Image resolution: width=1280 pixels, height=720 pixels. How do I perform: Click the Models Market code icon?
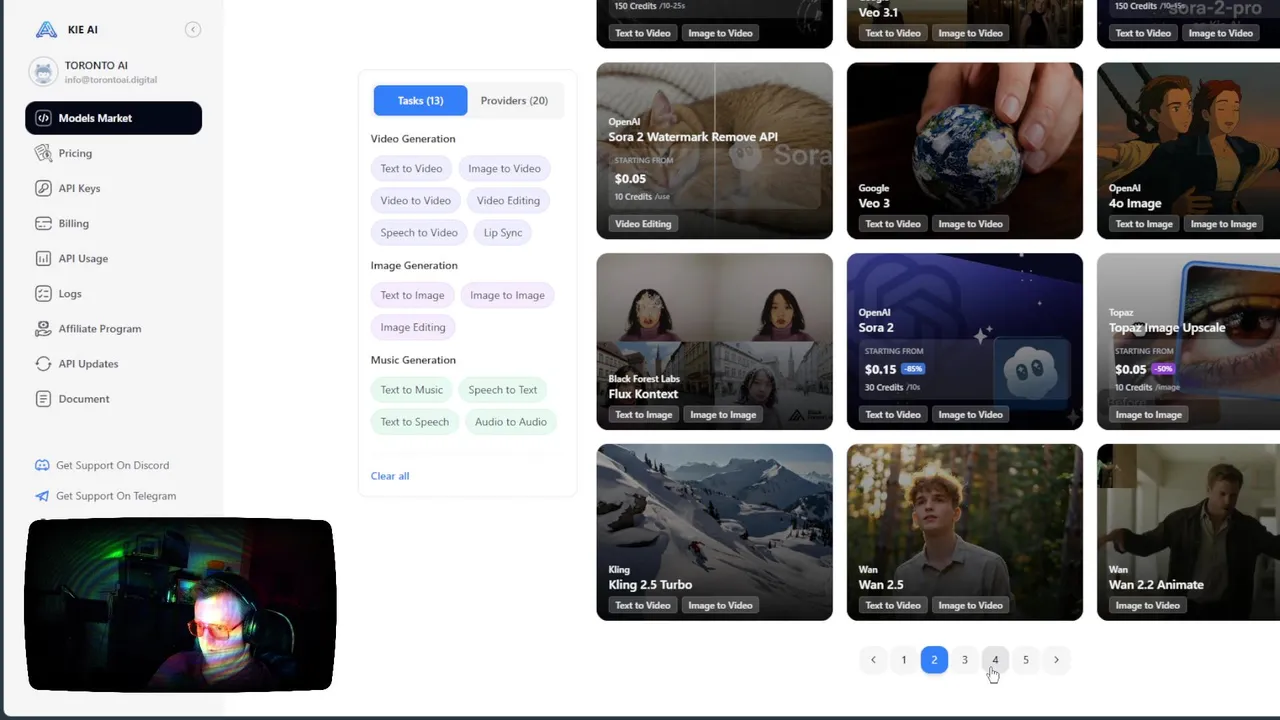[x=43, y=118]
